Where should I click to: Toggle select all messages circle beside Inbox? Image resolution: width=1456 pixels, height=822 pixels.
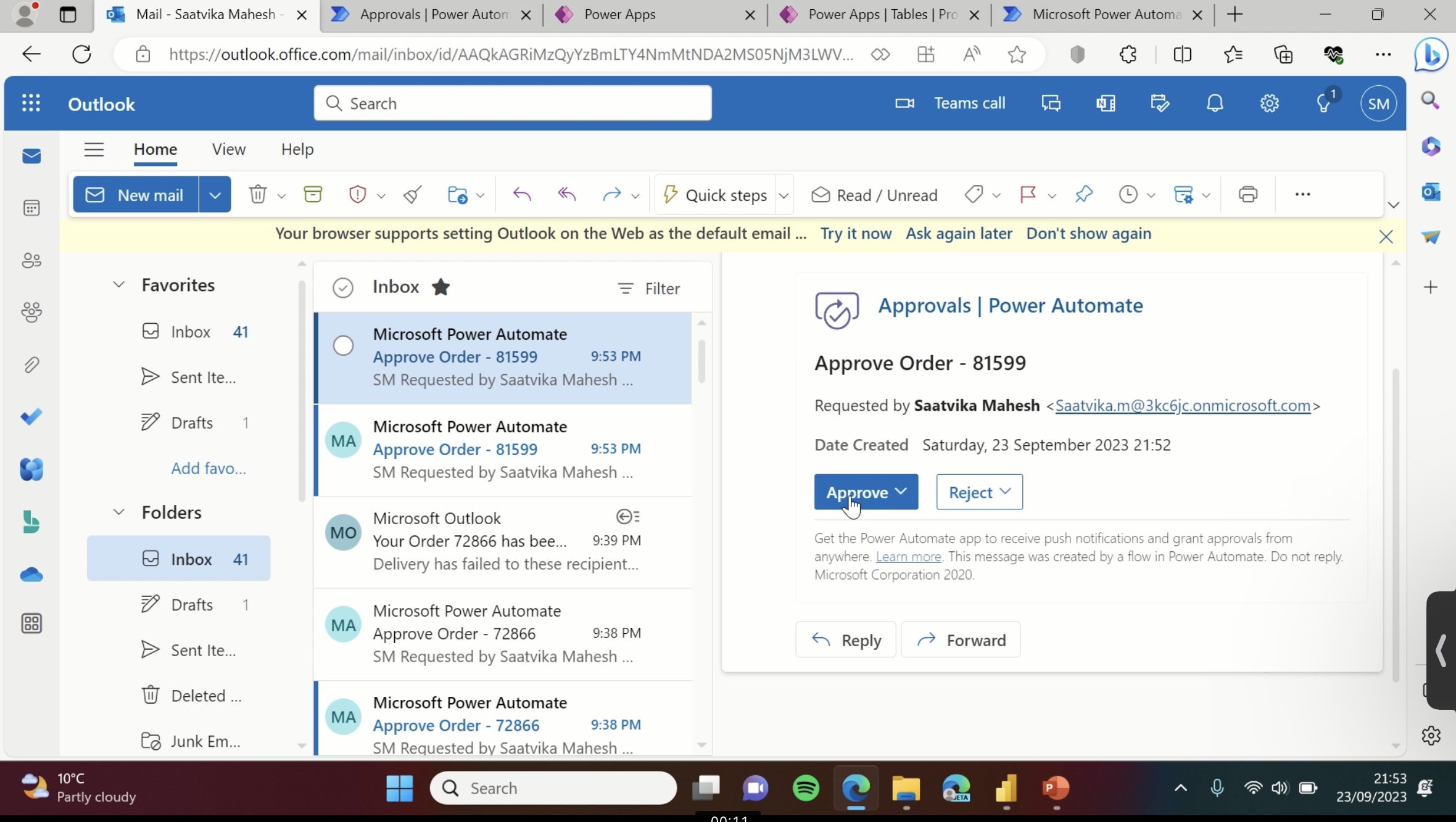click(342, 287)
